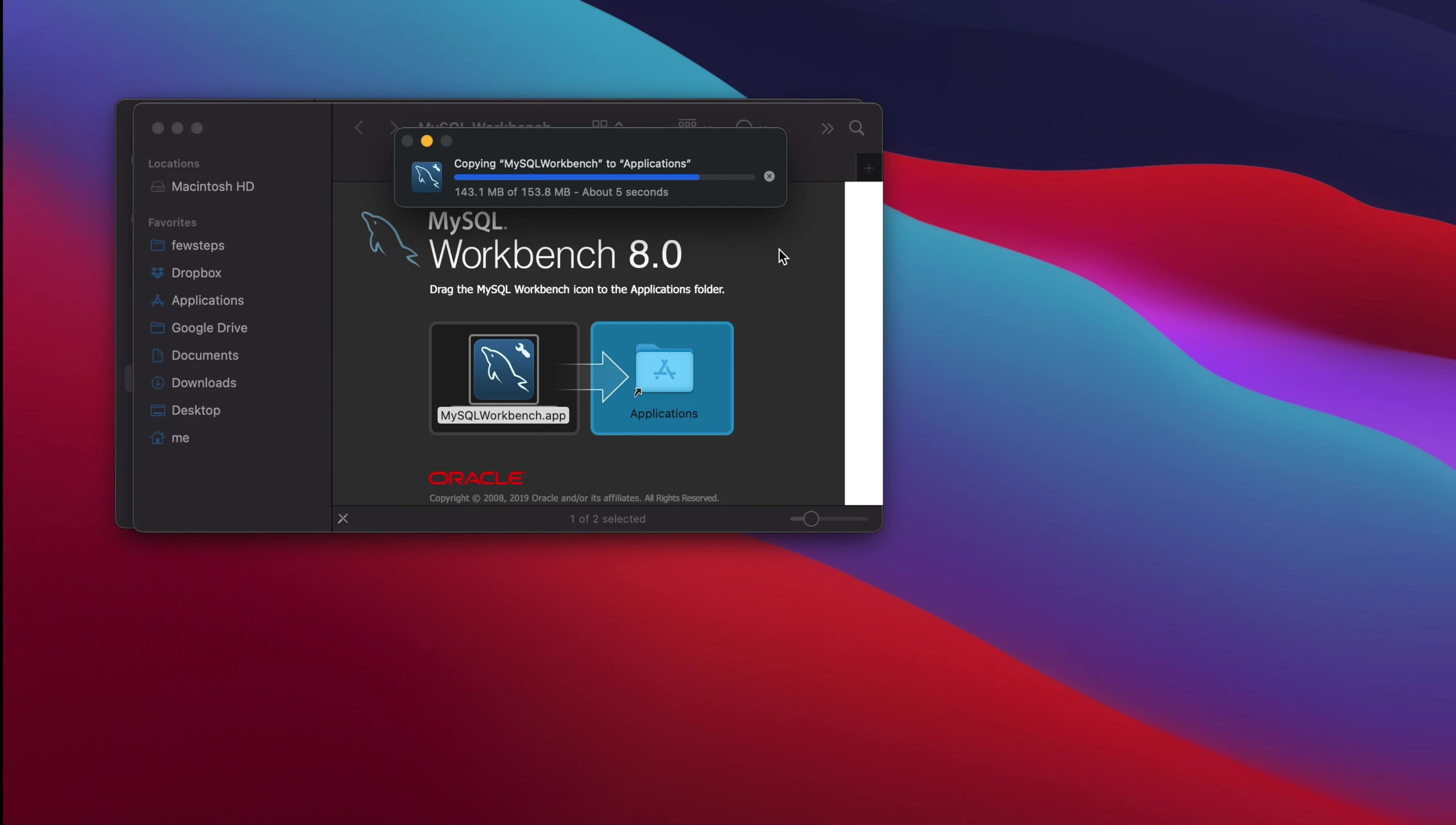The image size is (1456, 825).
Task: Click the Locations section header
Action: point(173,163)
